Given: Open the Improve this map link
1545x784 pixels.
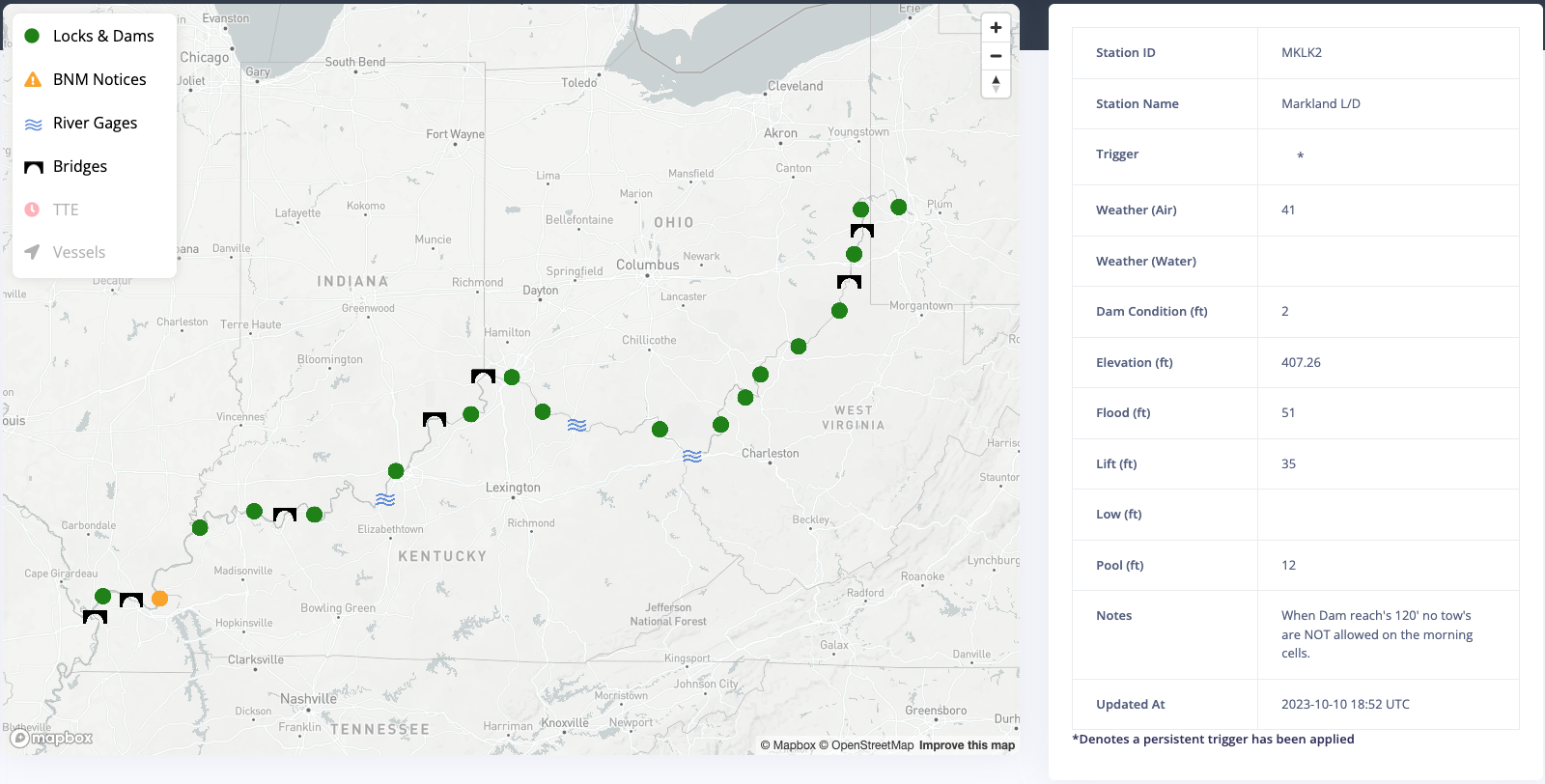Looking at the screenshot, I should (x=967, y=745).
